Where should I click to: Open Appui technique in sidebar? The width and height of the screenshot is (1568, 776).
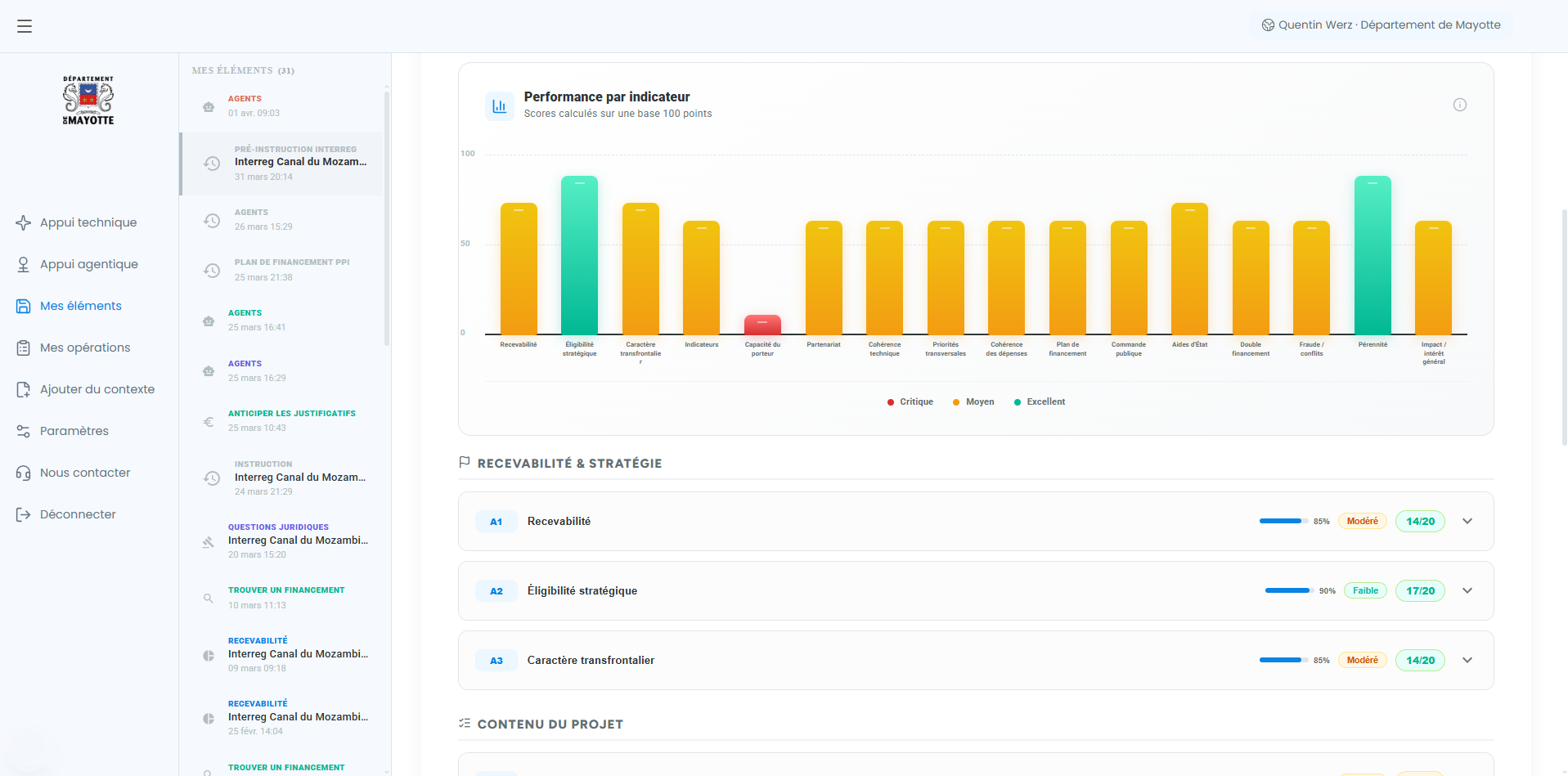point(88,222)
